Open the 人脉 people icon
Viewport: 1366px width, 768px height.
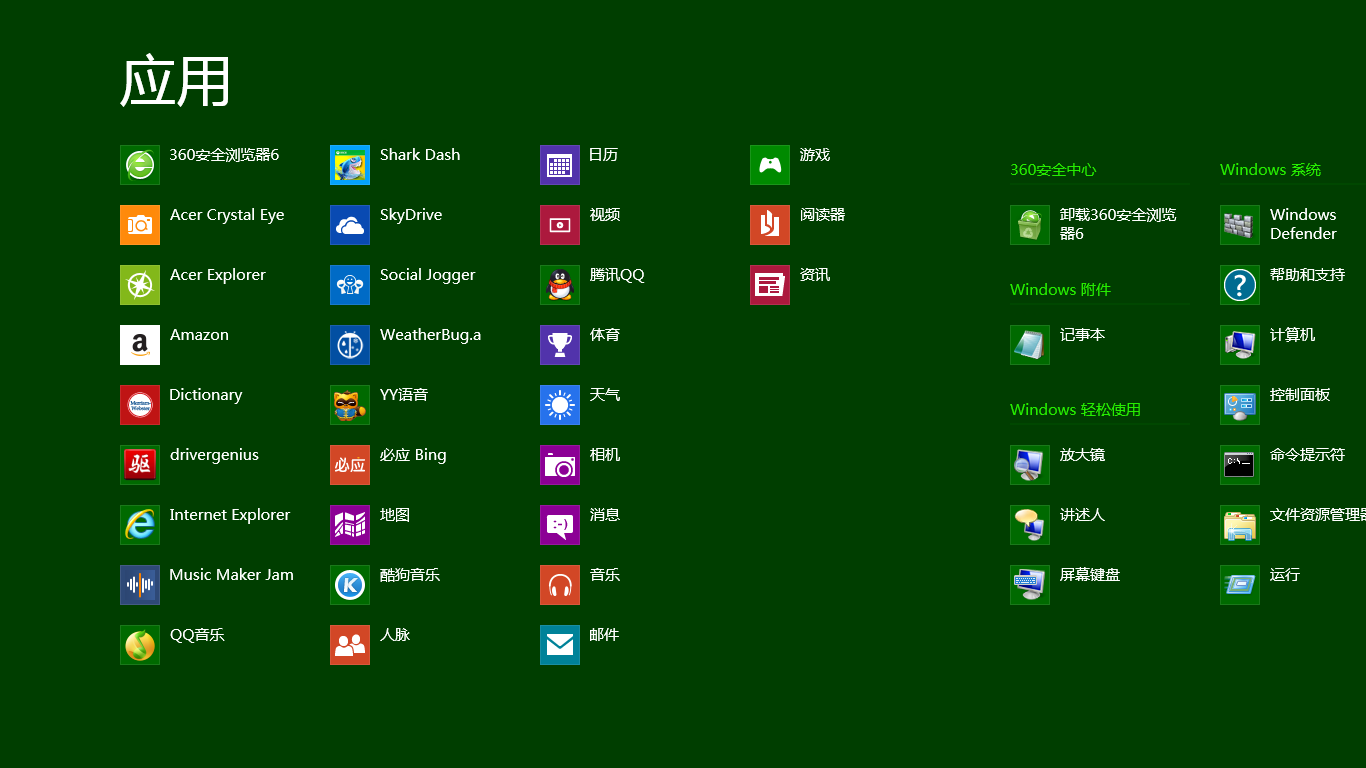[350, 645]
